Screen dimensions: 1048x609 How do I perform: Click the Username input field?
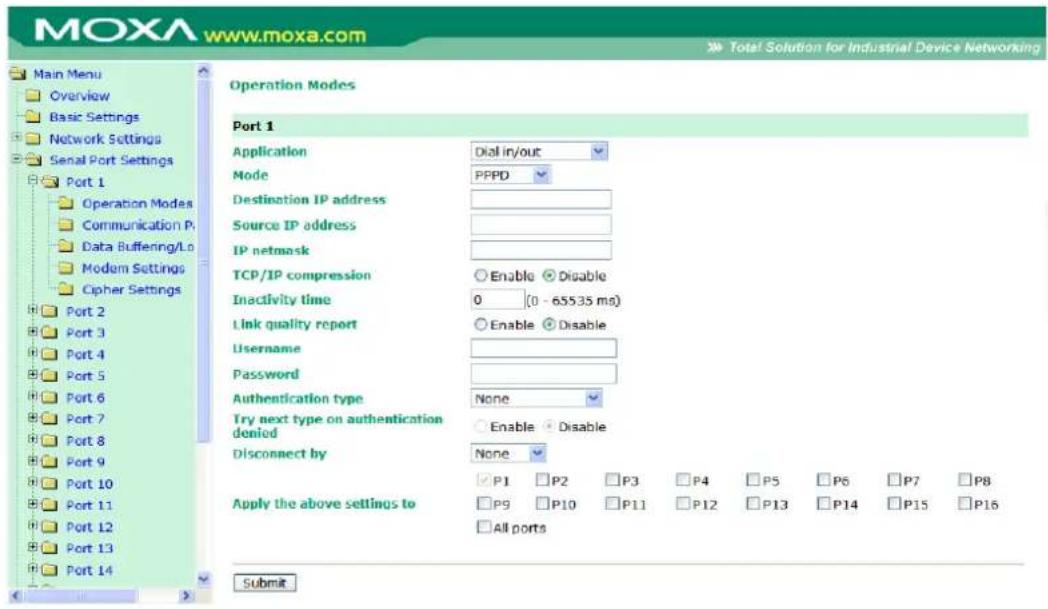click(x=543, y=348)
